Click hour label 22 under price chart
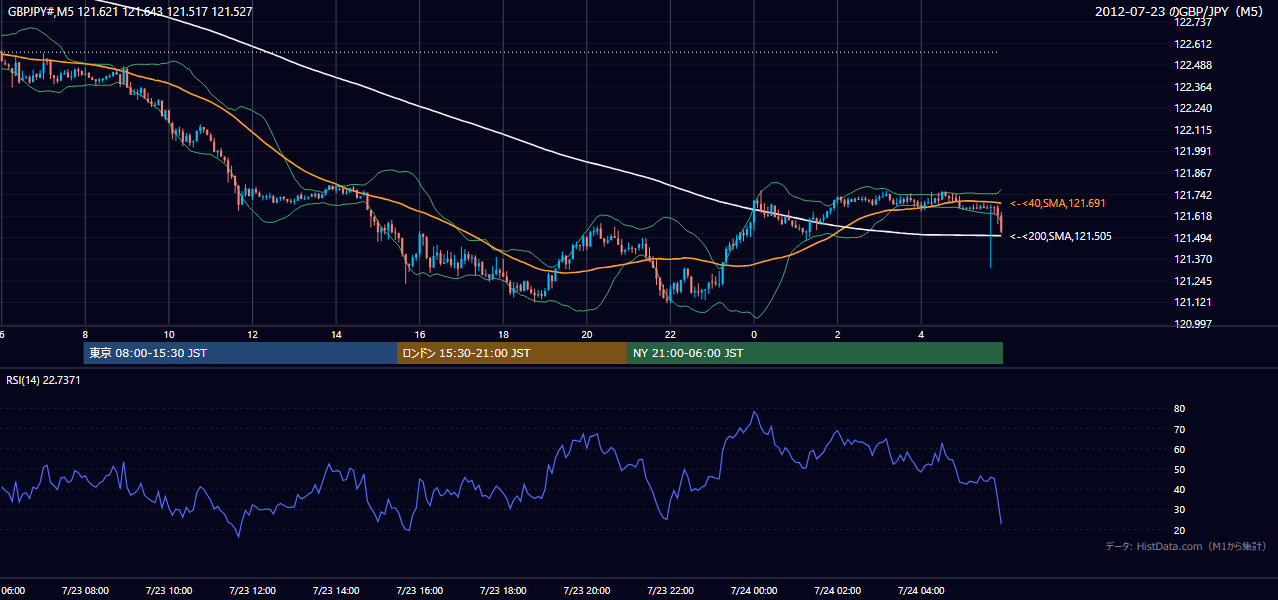This screenshot has width=1278, height=600. (x=671, y=335)
